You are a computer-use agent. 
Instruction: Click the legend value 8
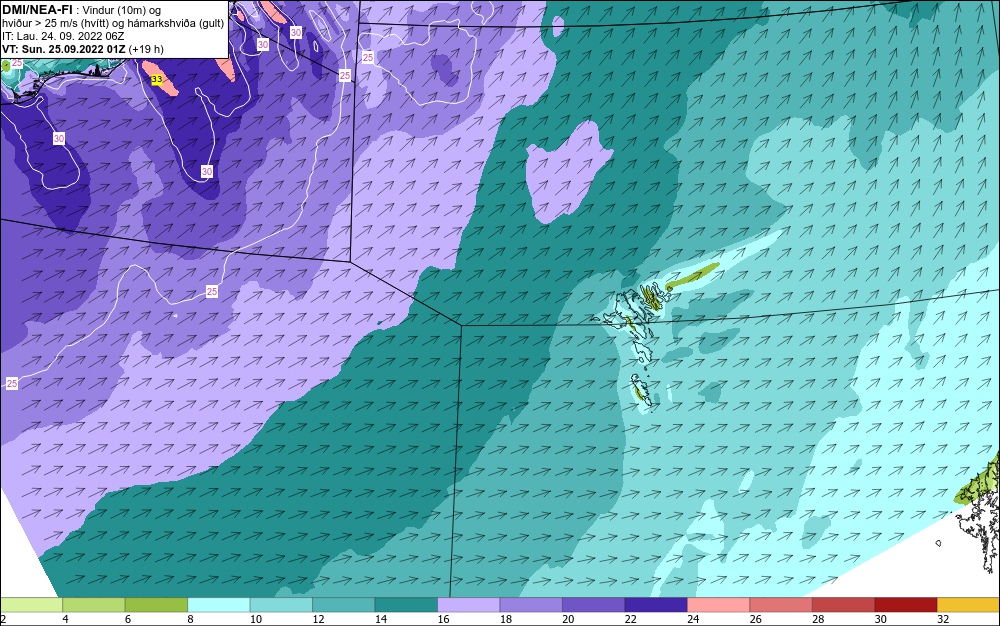coord(191,619)
